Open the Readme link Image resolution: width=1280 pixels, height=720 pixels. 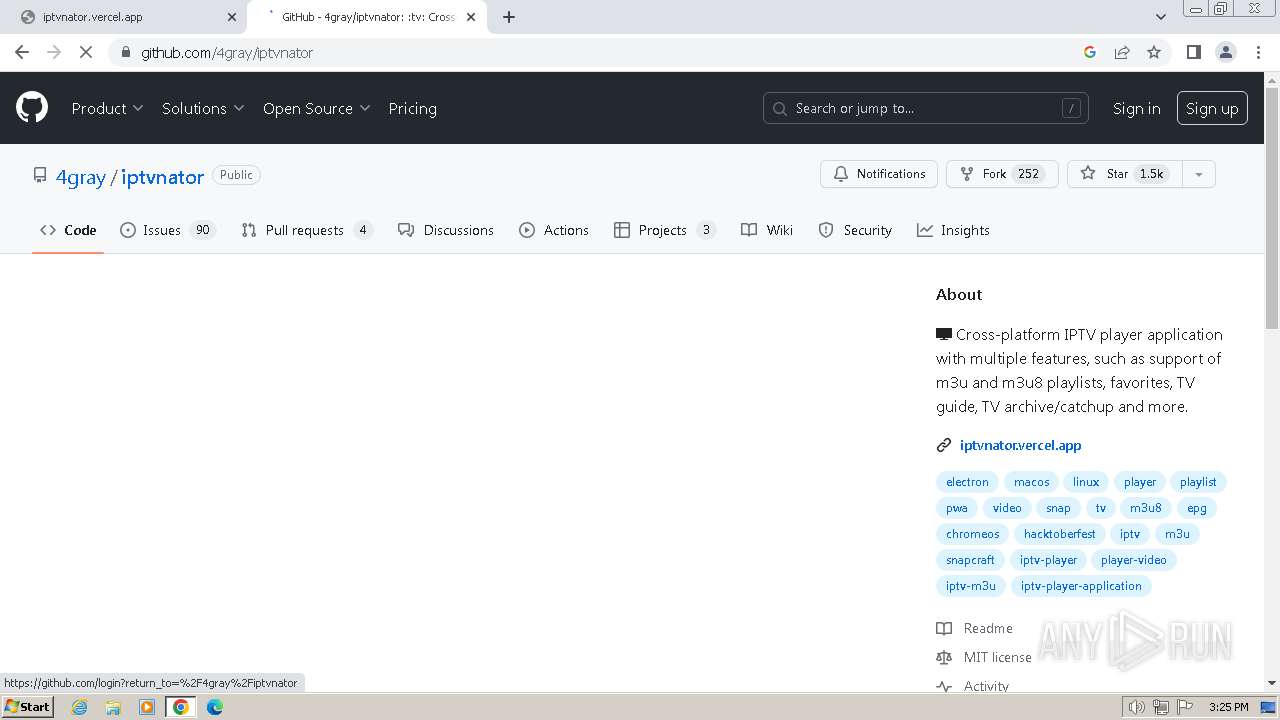(x=975, y=628)
